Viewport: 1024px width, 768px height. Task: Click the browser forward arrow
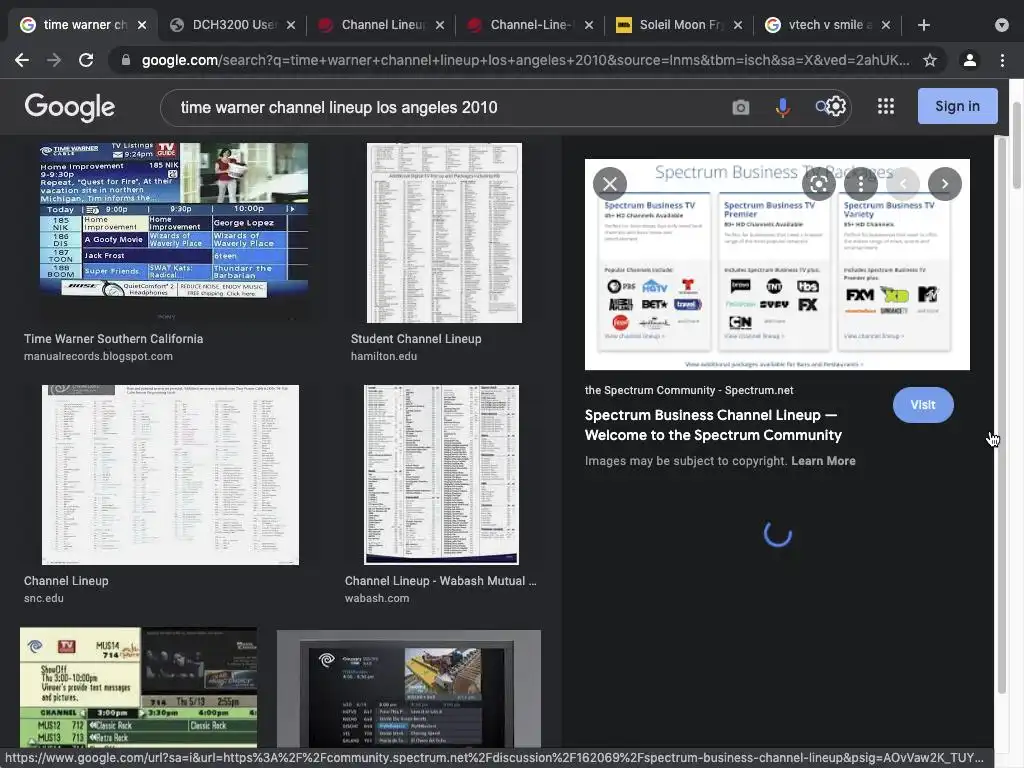(54, 60)
